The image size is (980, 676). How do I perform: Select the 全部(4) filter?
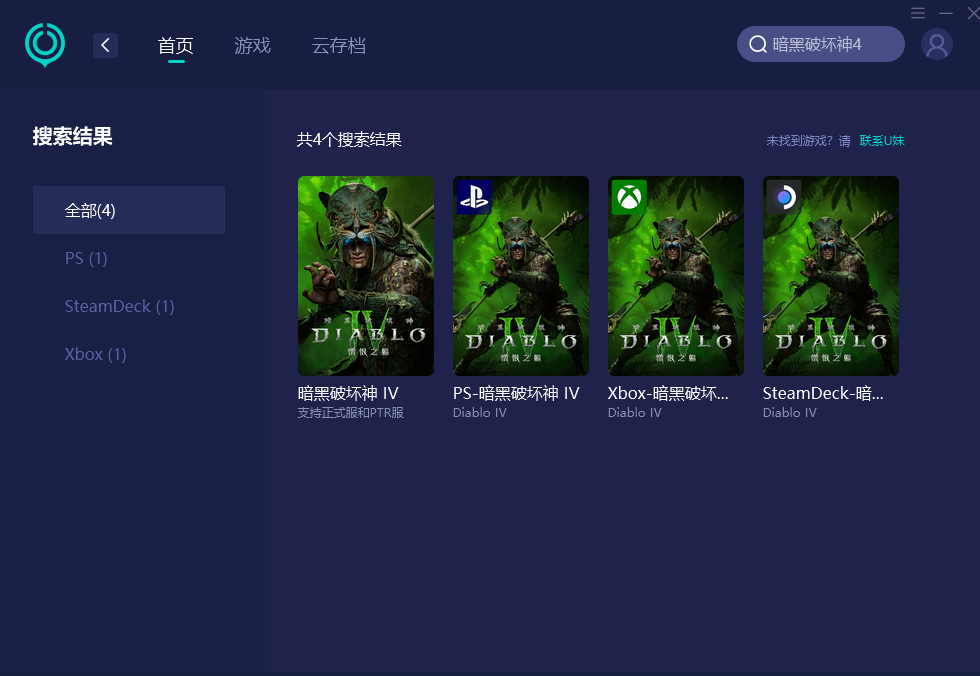(128, 210)
